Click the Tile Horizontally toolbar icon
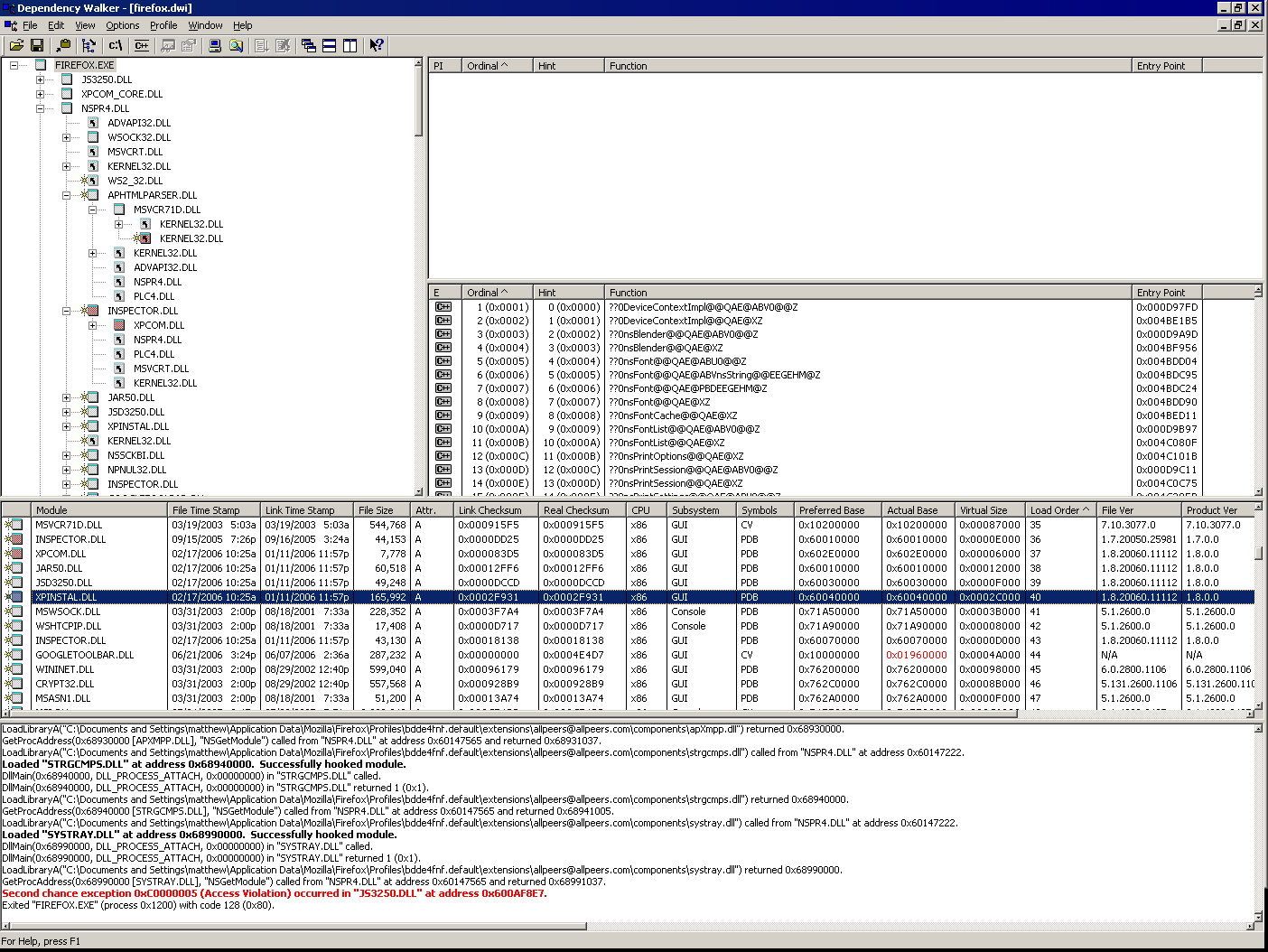Viewport: 1268px width, 952px height. pos(330,45)
